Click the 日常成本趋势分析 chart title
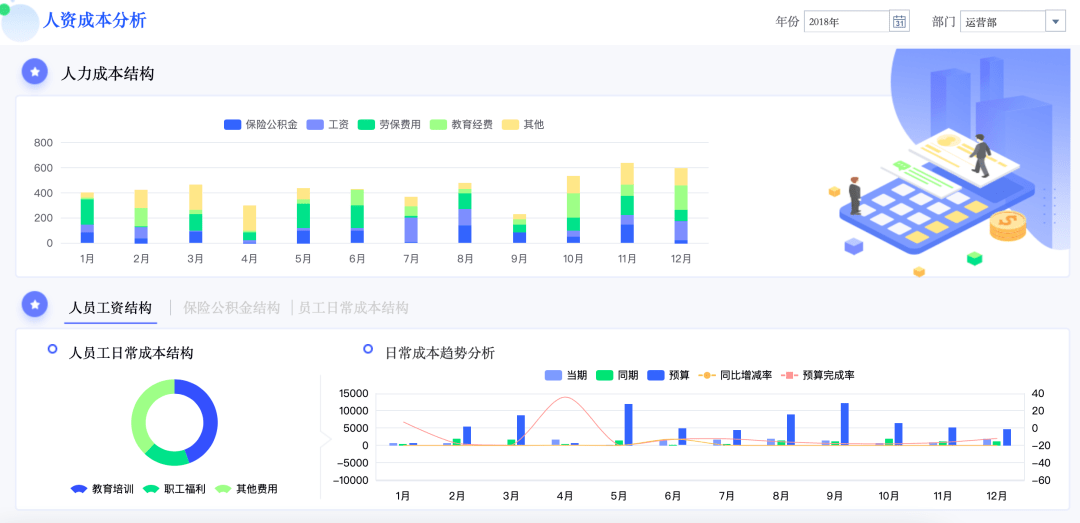The image size is (1080, 523). point(439,353)
